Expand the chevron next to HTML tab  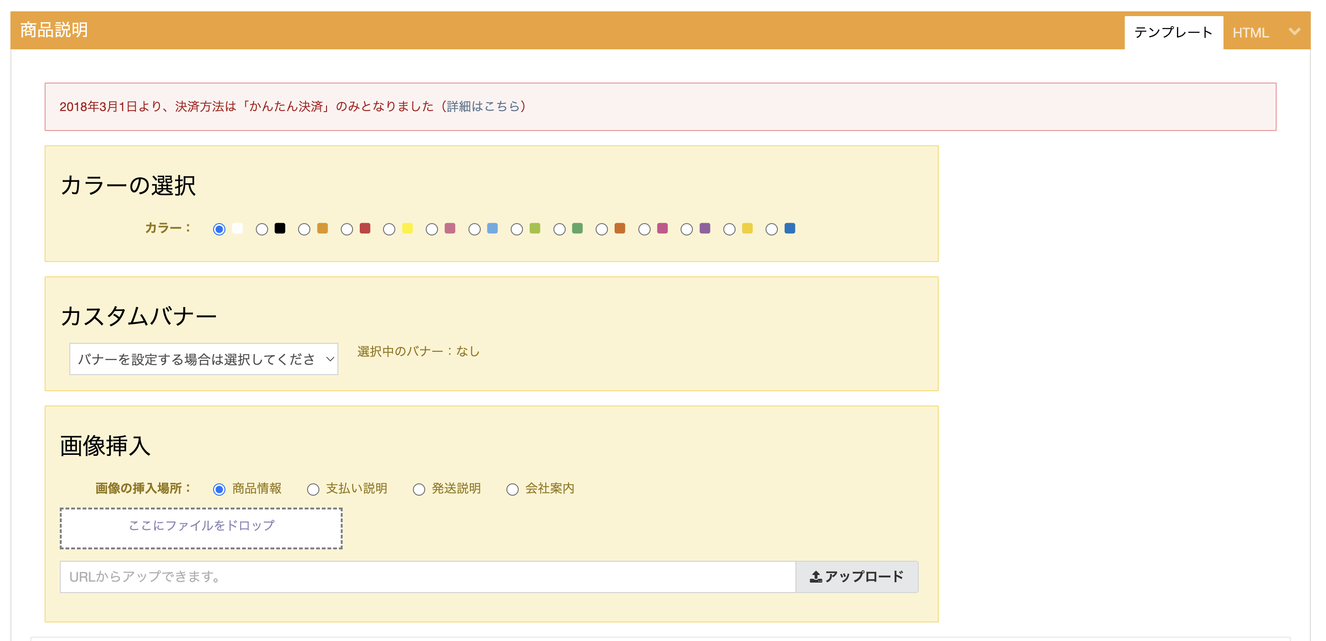[1294, 32]
